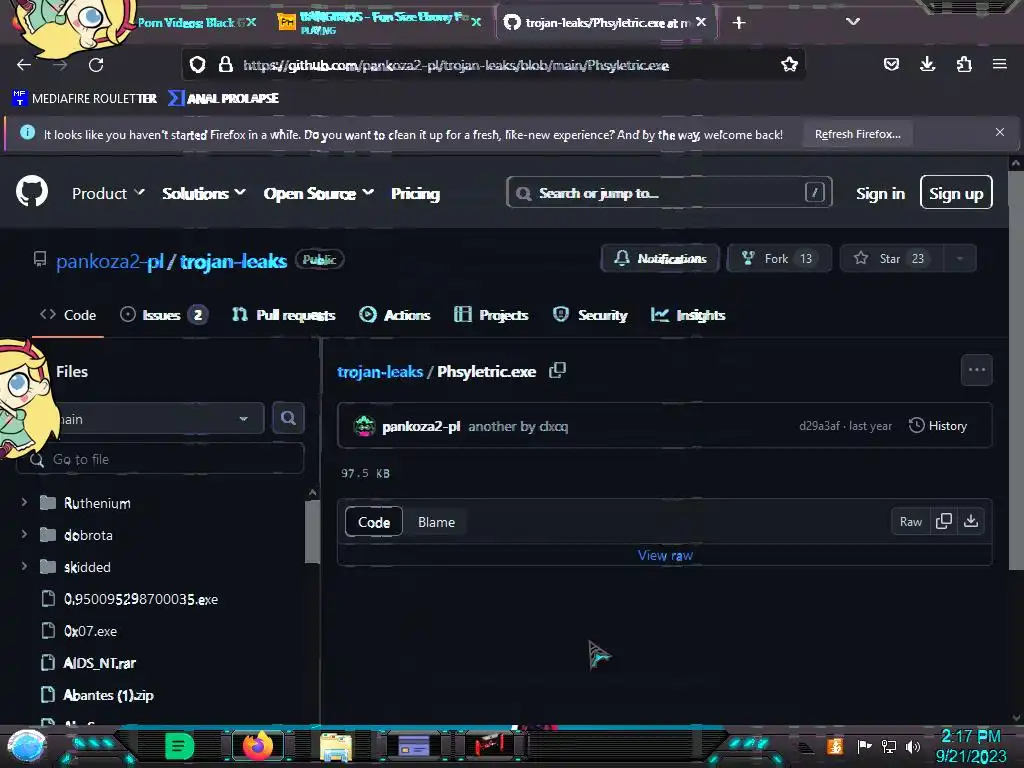Copy the file path next to Phsyletric.exe
This screenshot has width=1024, height=768.
557,371
